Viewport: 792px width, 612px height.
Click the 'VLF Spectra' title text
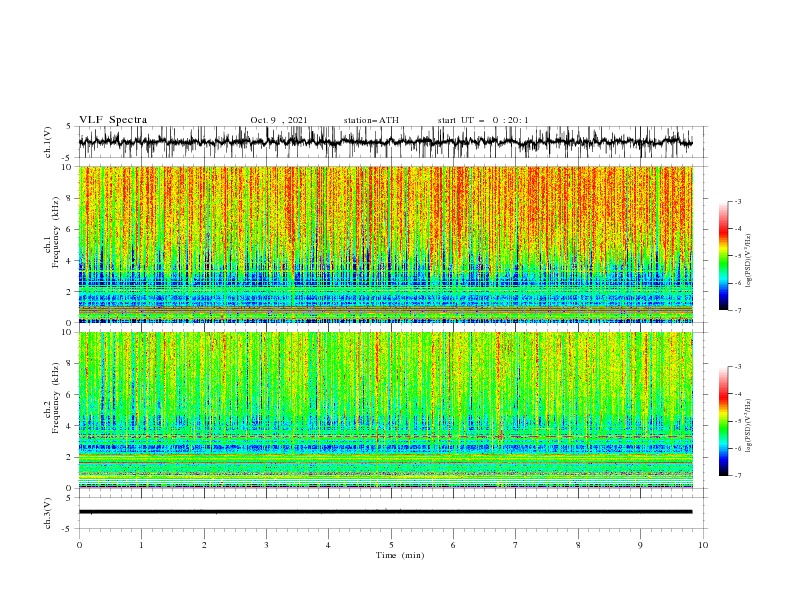(113, 120)
